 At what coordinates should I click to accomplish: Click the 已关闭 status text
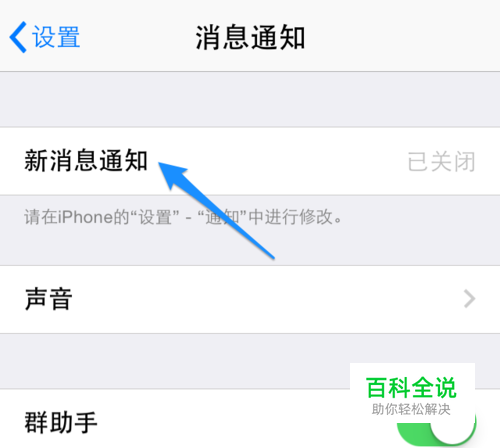click(441, 162)
